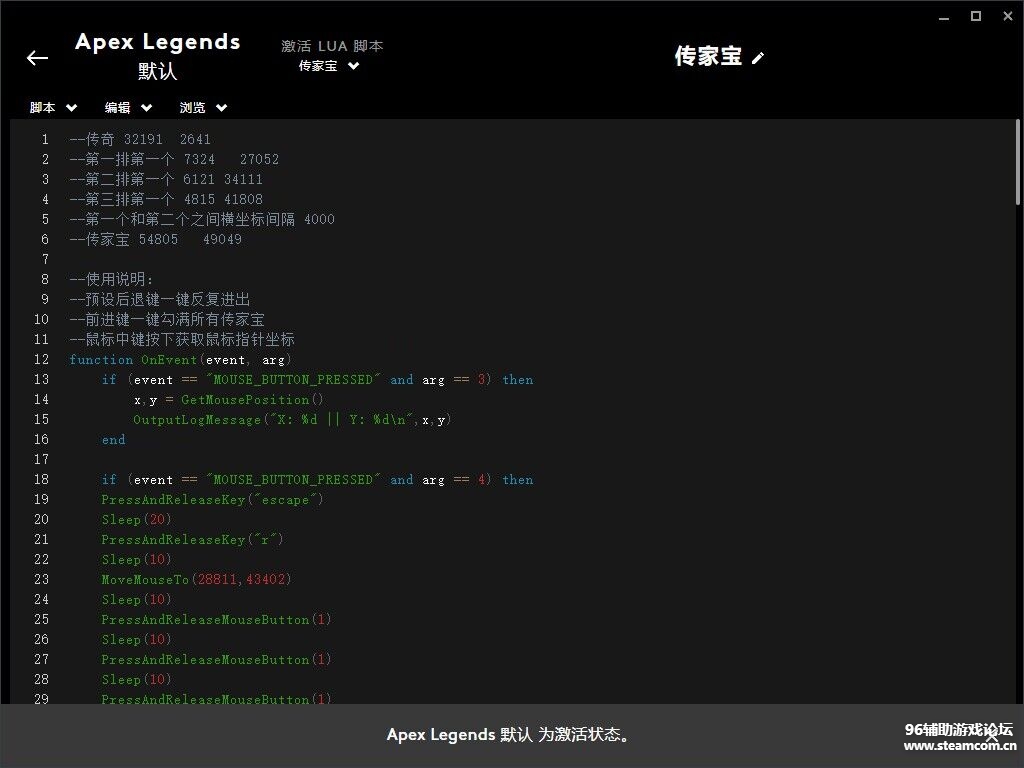Place cursor on the function OnEvent line
This screenshot has height=768, width=1024.
180,360
